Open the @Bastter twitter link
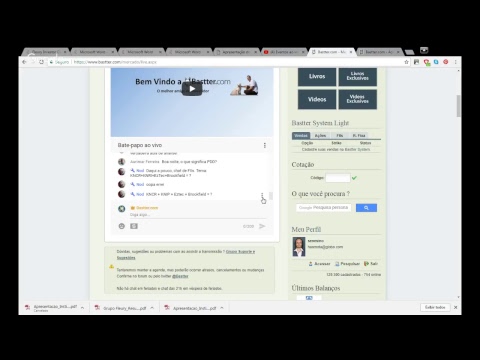Viewport: 480px width, 360px height. 180,276
